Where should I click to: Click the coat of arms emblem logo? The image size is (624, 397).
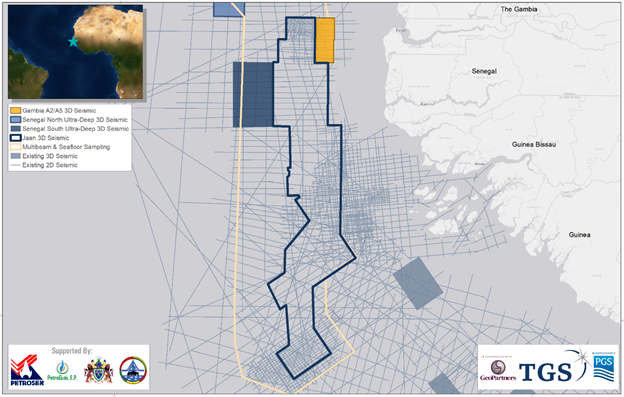98,370
